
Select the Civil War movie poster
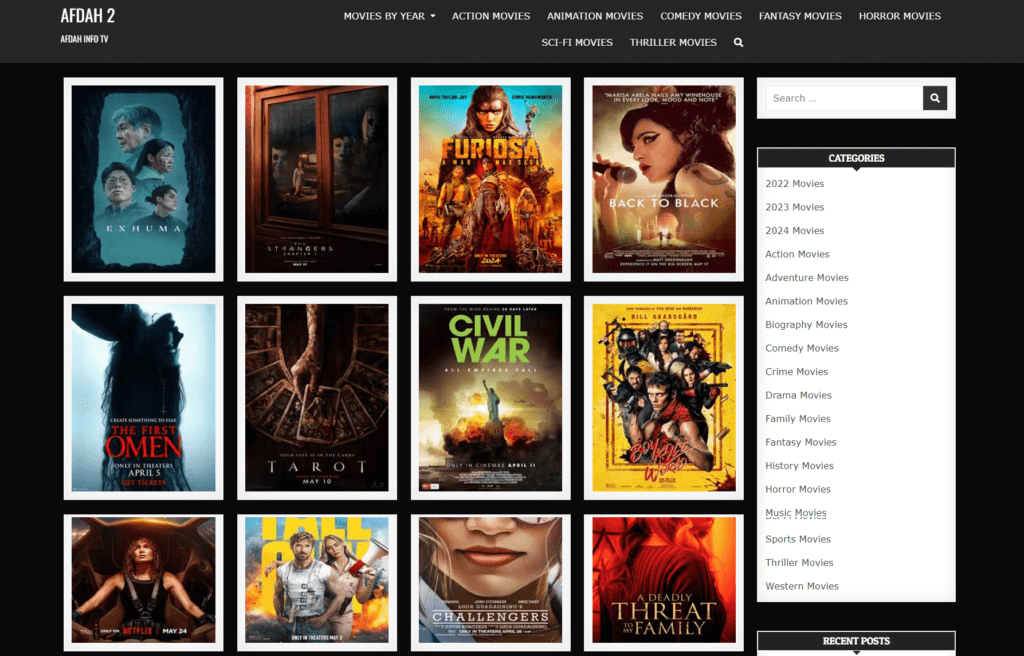click(x=490, y=397)
